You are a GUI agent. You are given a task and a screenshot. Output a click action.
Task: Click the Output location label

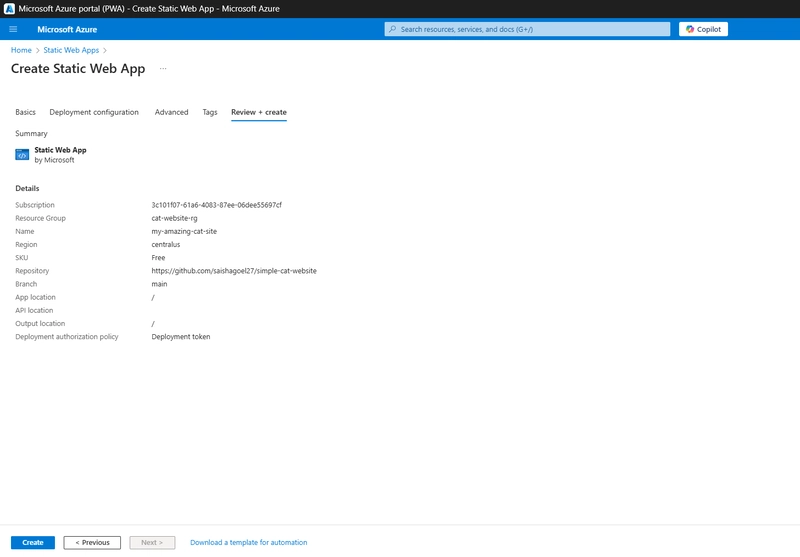coord(40,323)
